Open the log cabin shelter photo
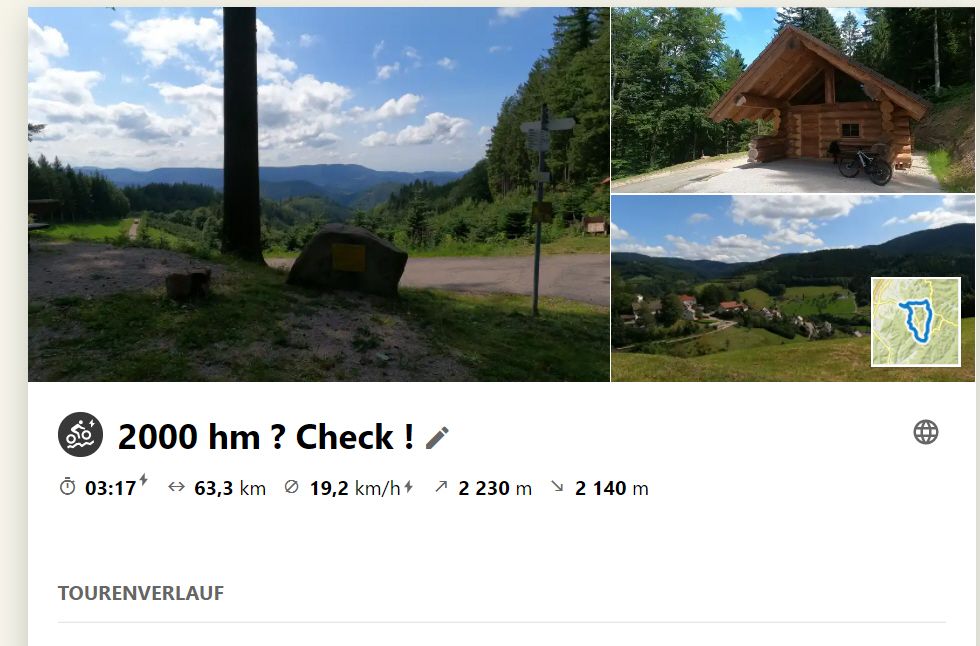 (x=792, y=99)
